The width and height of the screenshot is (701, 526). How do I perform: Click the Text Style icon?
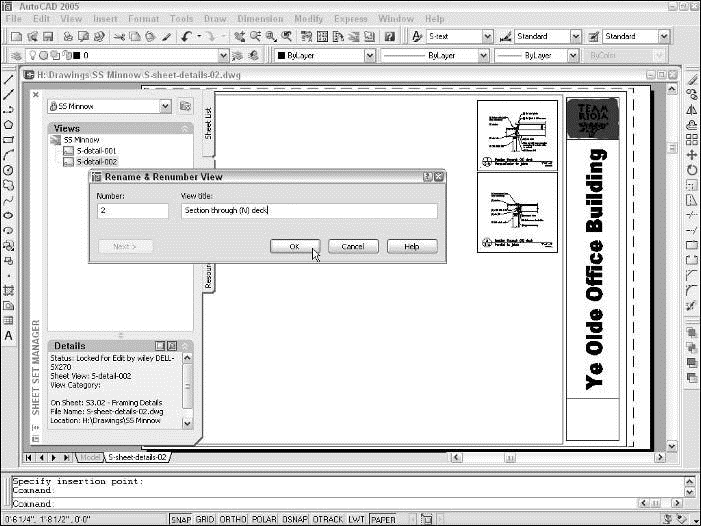pos(417,37)
